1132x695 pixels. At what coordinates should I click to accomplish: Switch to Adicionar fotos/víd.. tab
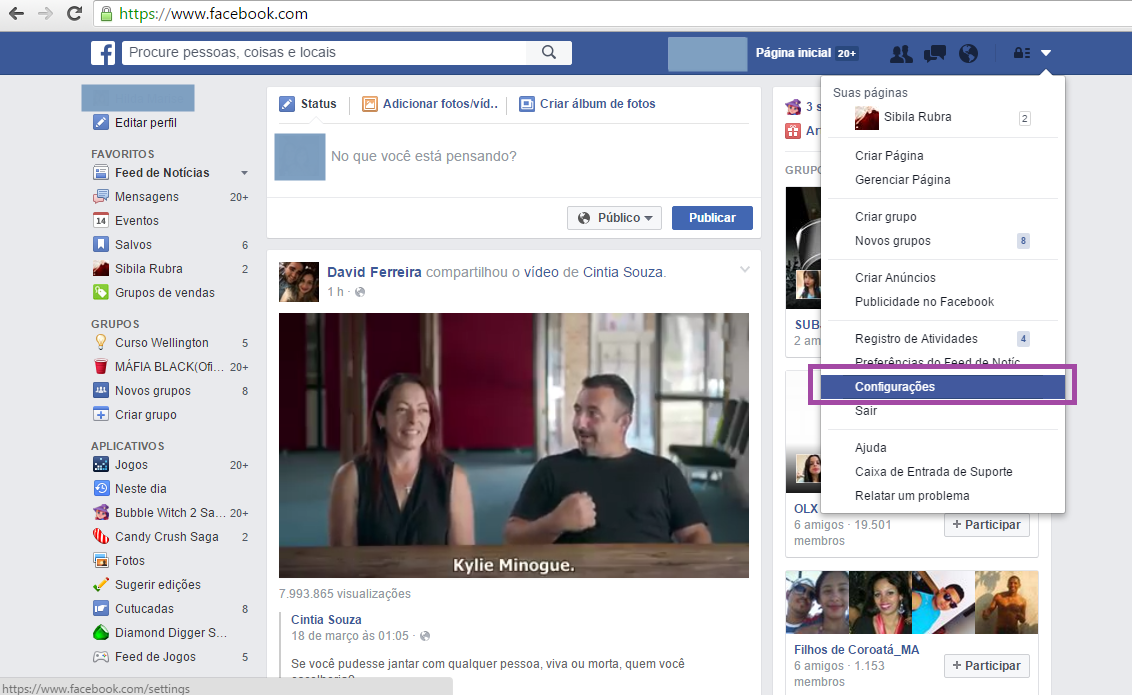430,104
